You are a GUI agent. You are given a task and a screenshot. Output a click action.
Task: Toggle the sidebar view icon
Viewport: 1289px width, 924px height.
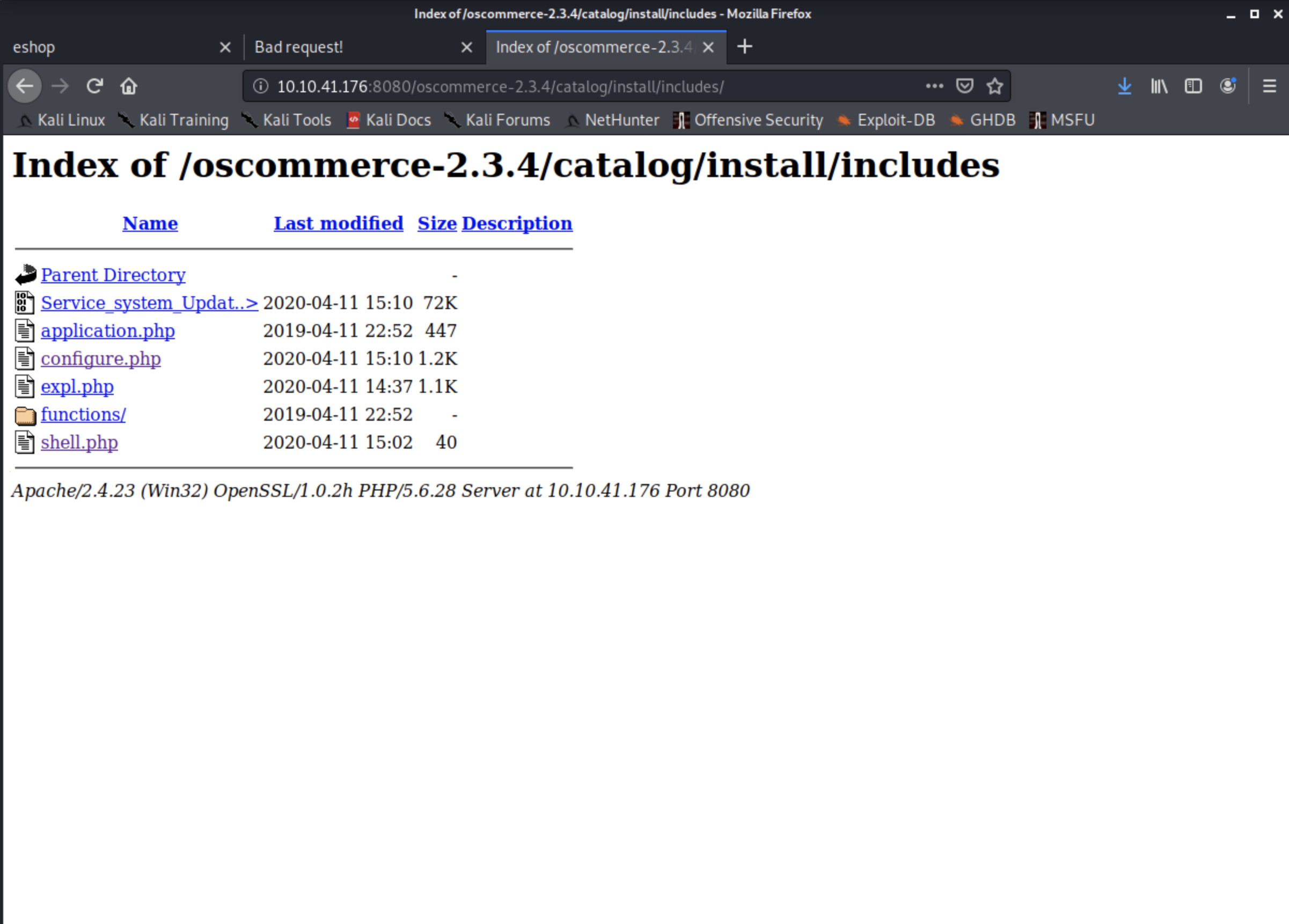[1193, 86]
